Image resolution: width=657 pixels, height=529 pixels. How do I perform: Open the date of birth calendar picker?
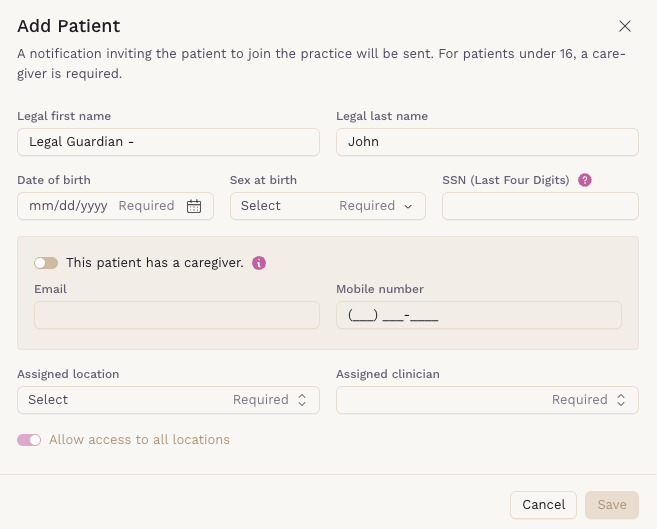(194, 206)
